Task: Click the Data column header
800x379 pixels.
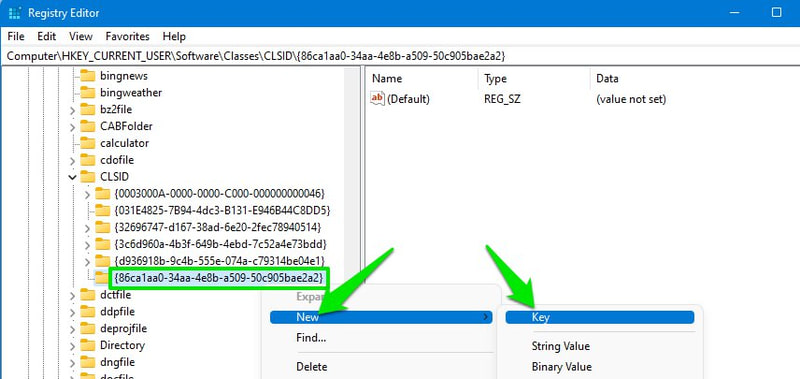Action: [x=607, y=79]
